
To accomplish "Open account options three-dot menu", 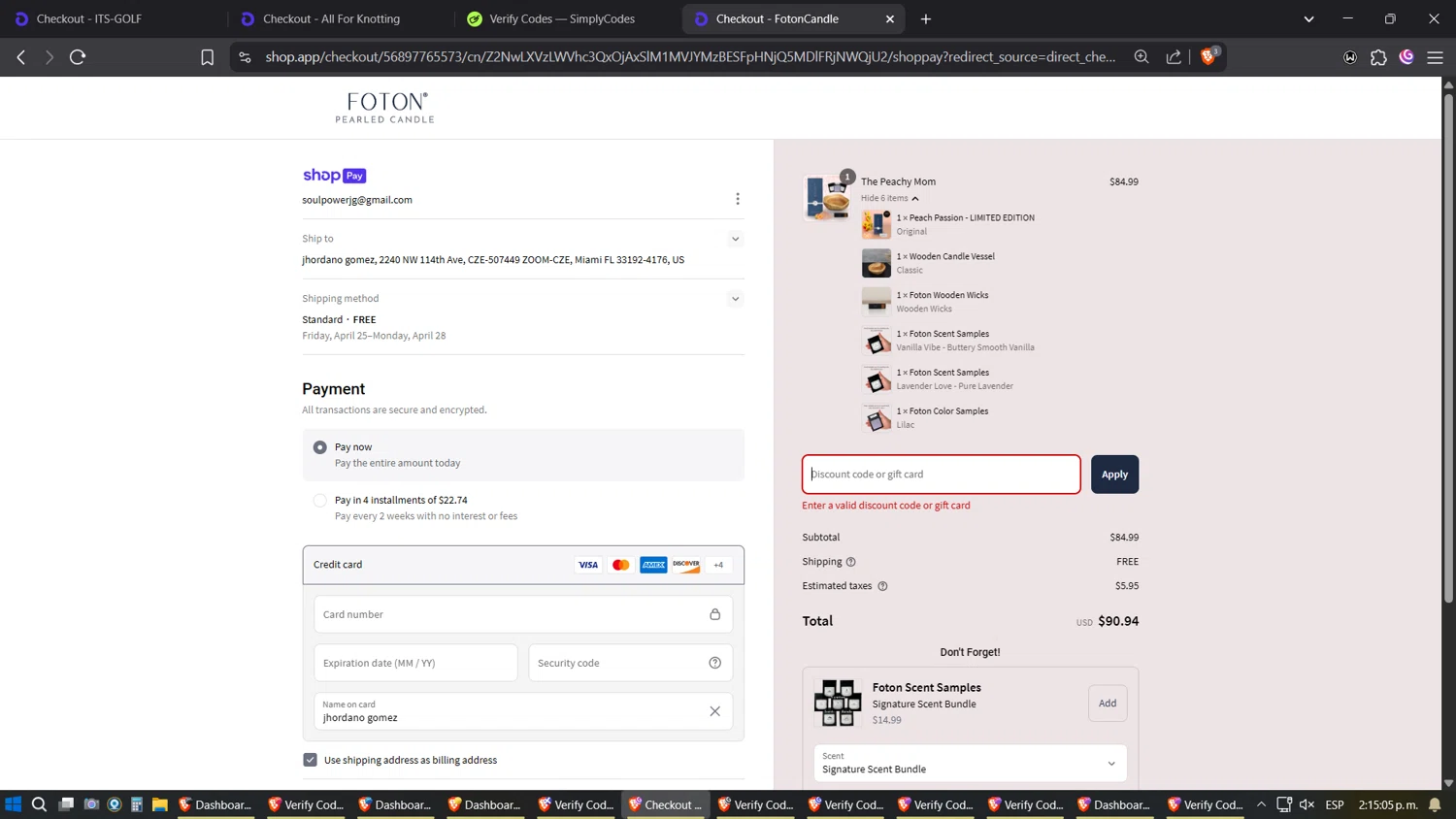I will click(x=738, y=199).
